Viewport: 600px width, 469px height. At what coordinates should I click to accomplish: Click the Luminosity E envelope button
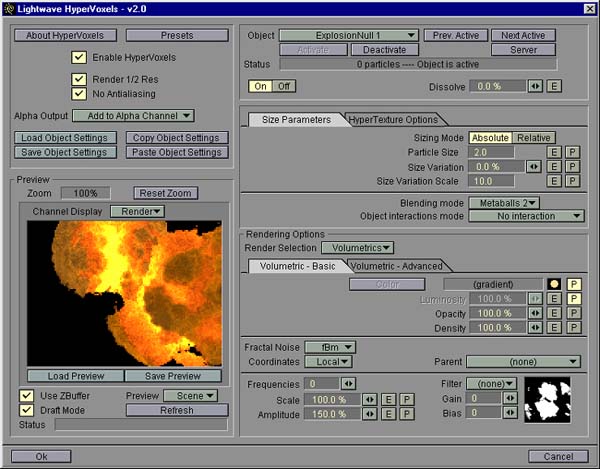coord(554,299)
